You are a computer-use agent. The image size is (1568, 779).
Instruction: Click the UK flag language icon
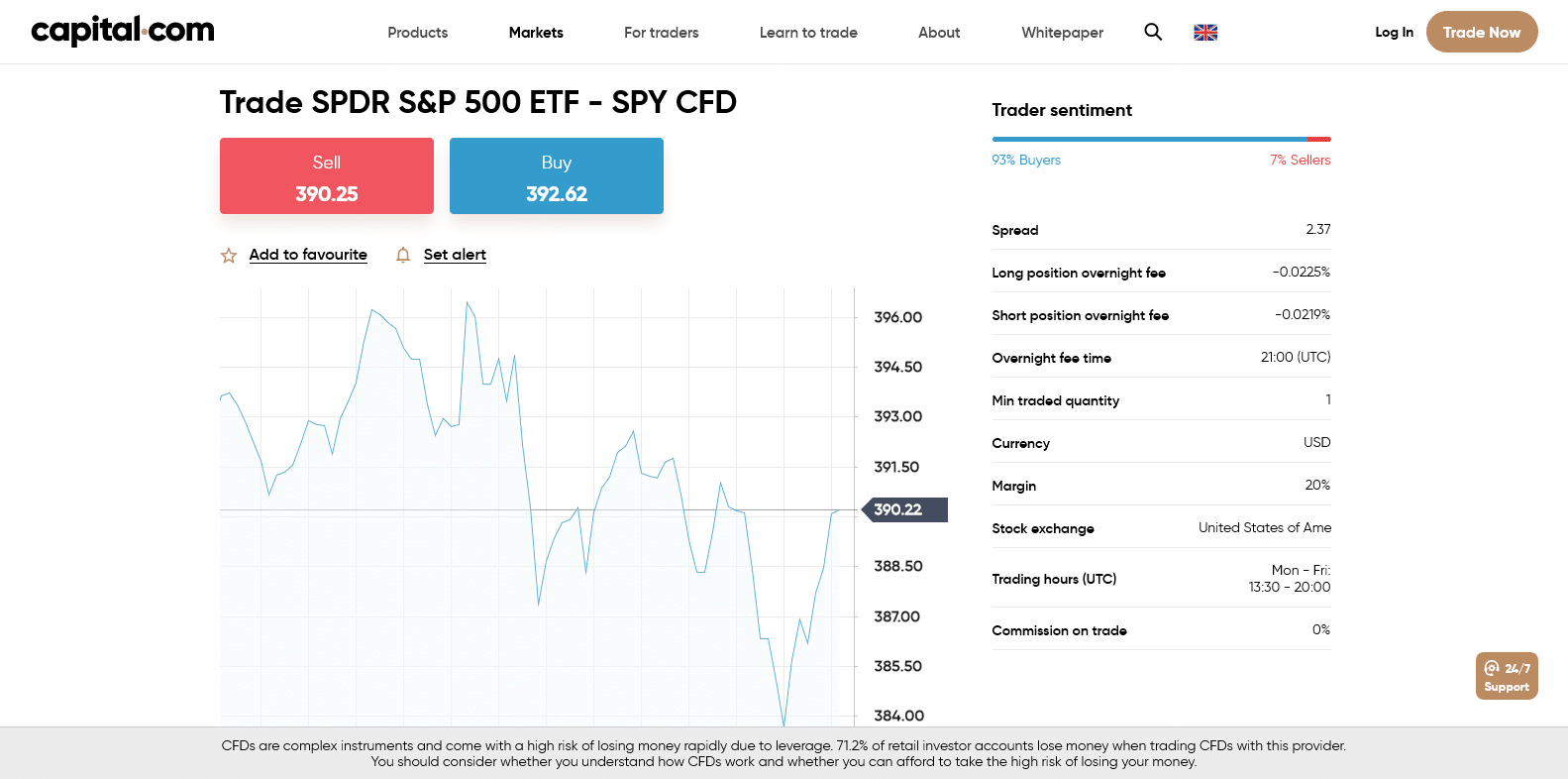click(1204, 32)
